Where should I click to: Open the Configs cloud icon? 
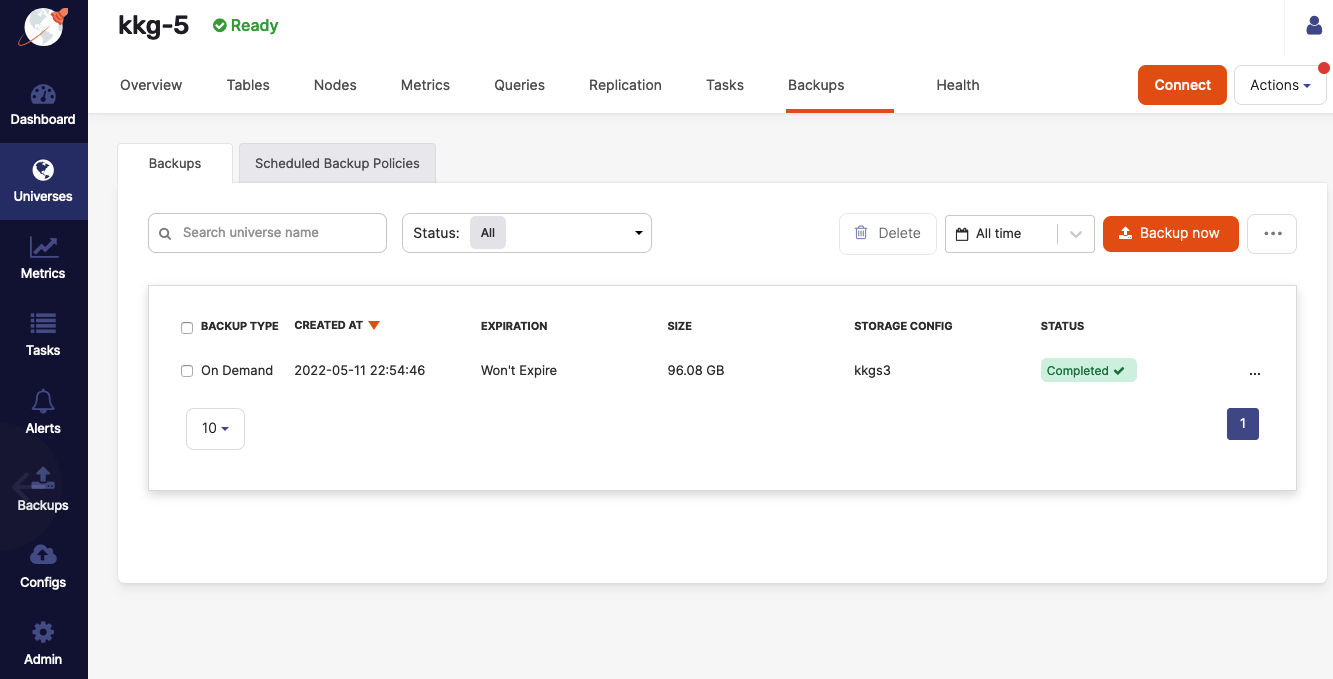[x=43, y=554]
